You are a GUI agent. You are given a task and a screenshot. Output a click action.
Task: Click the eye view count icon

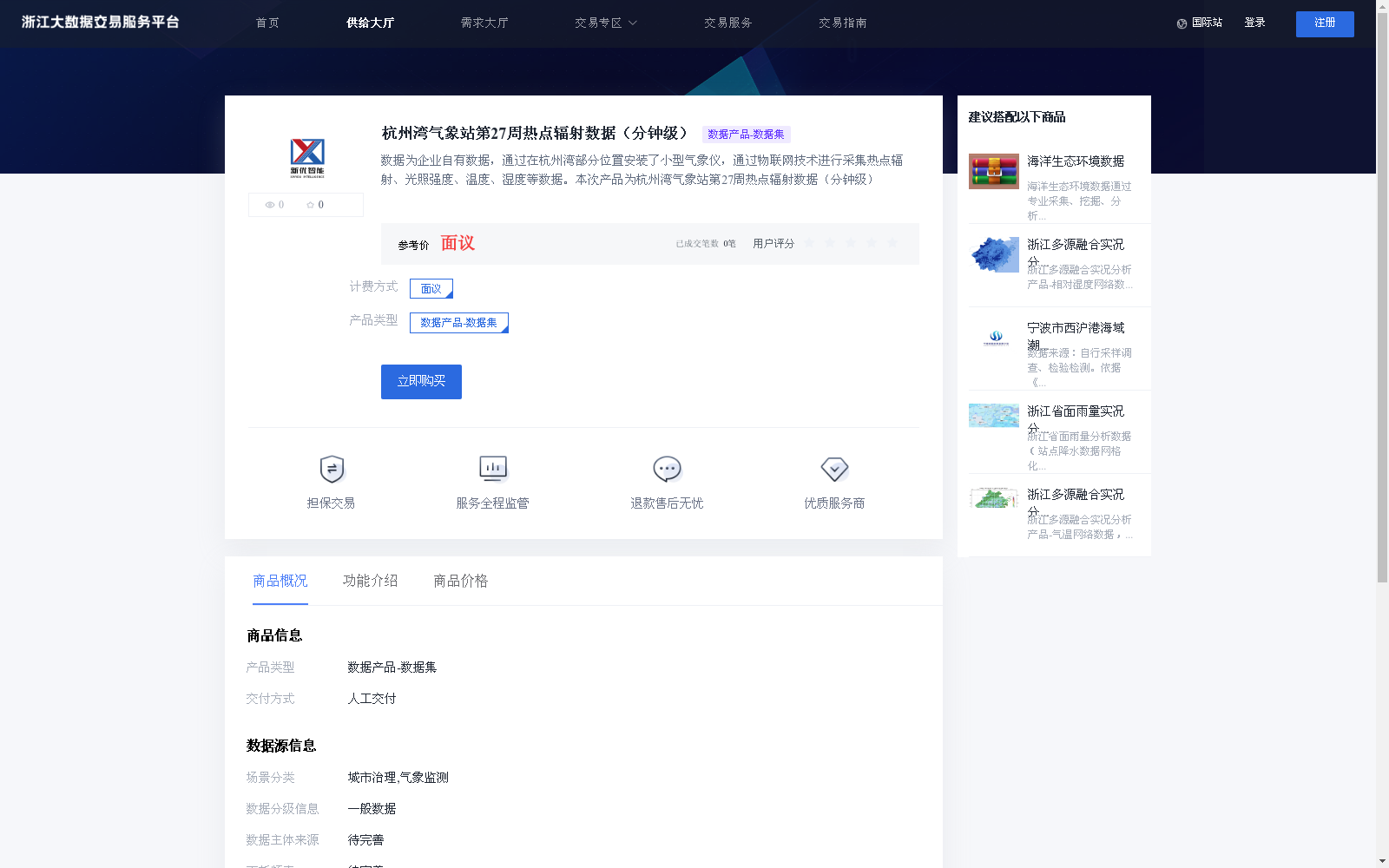click(270, 205)
